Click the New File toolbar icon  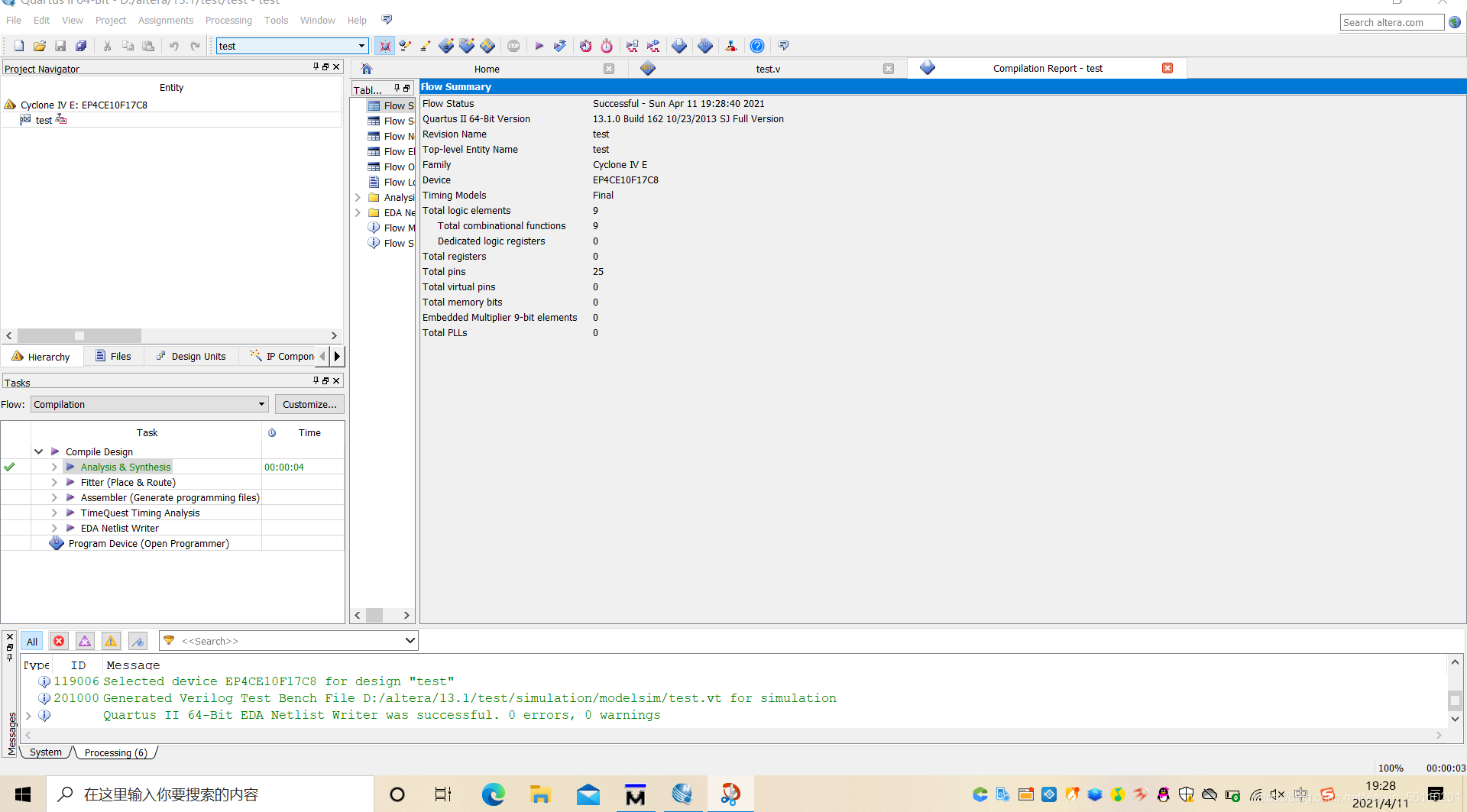(19, 46)
